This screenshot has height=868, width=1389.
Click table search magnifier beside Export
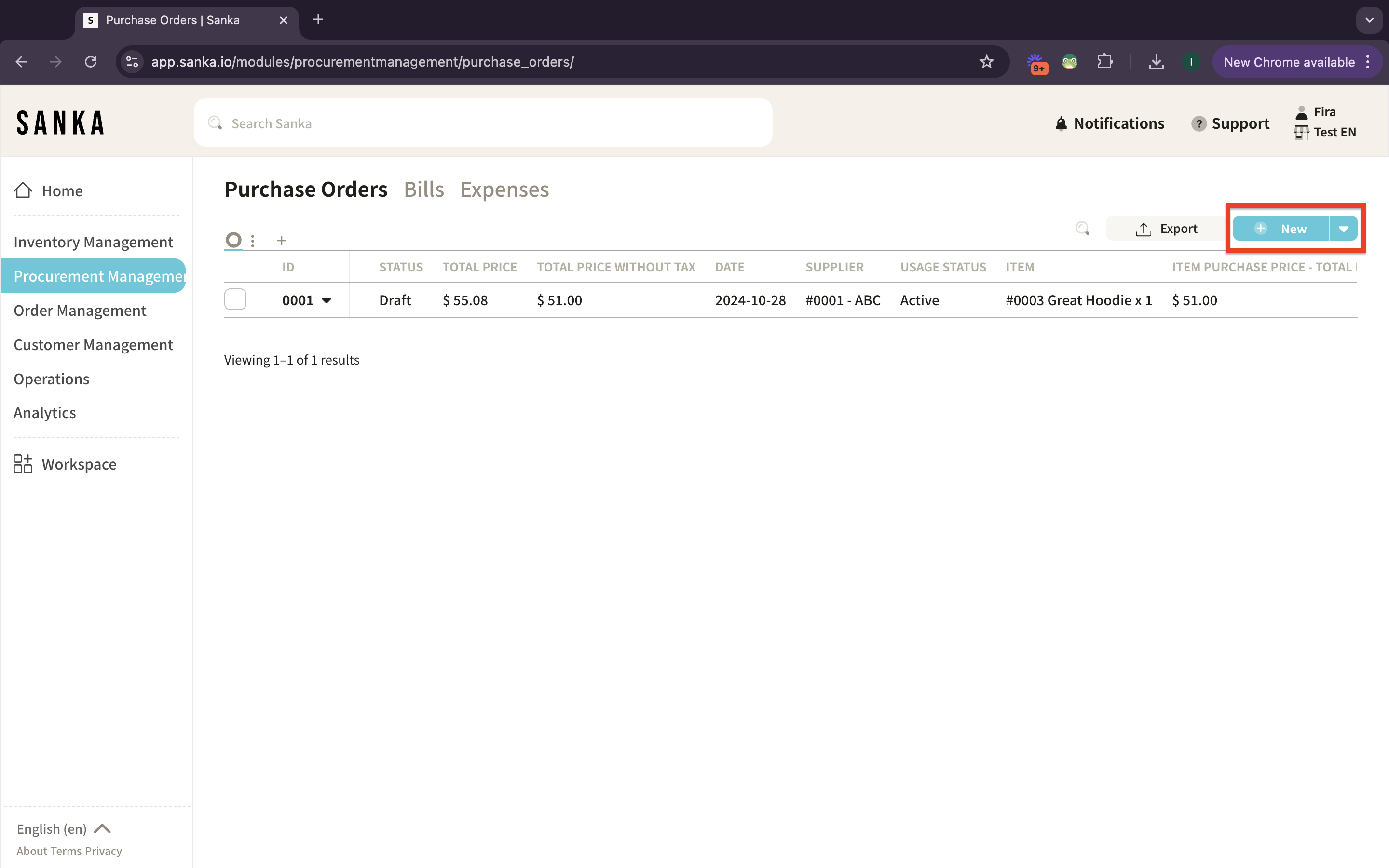click(1082, 229)
